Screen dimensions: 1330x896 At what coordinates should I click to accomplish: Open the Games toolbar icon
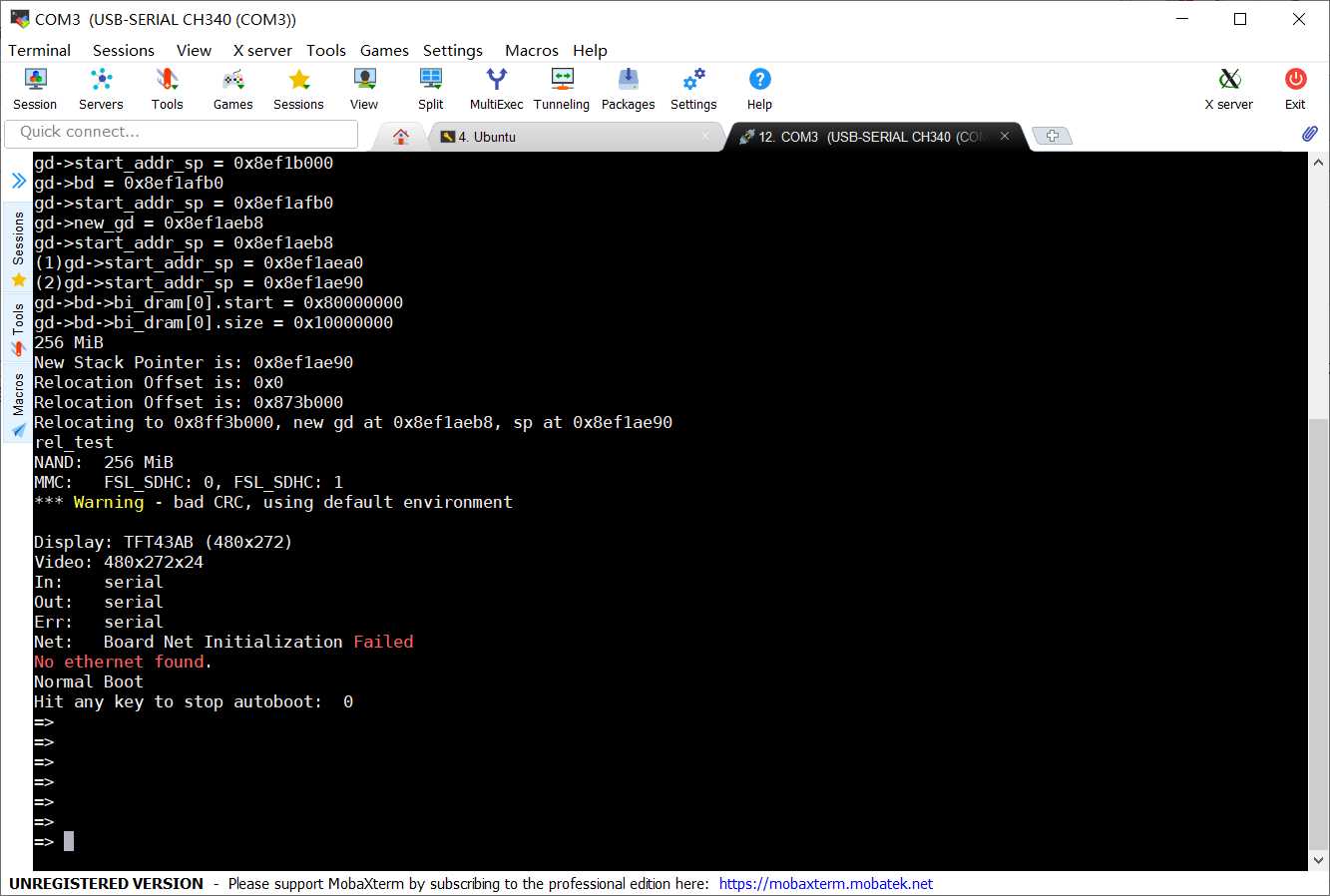(232, 88)
